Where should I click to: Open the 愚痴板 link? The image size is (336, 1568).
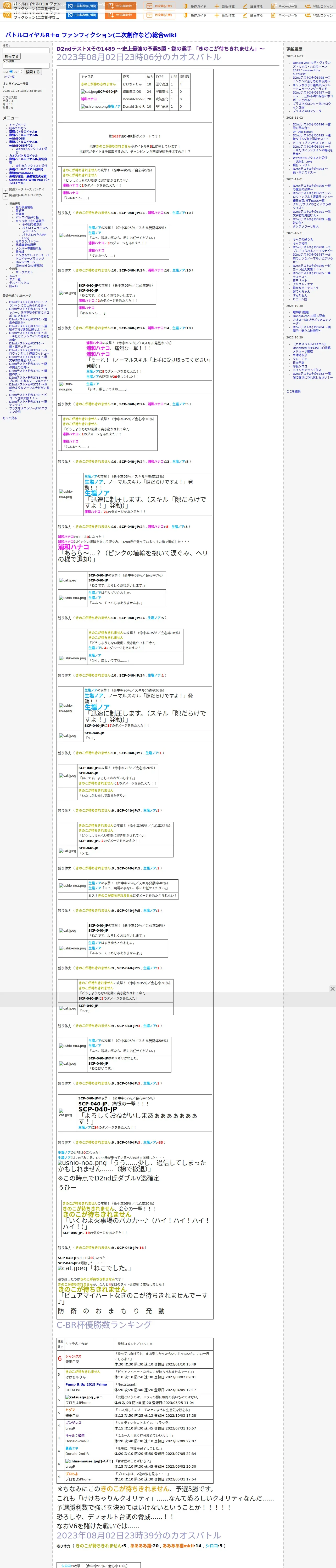pos(20,252)
